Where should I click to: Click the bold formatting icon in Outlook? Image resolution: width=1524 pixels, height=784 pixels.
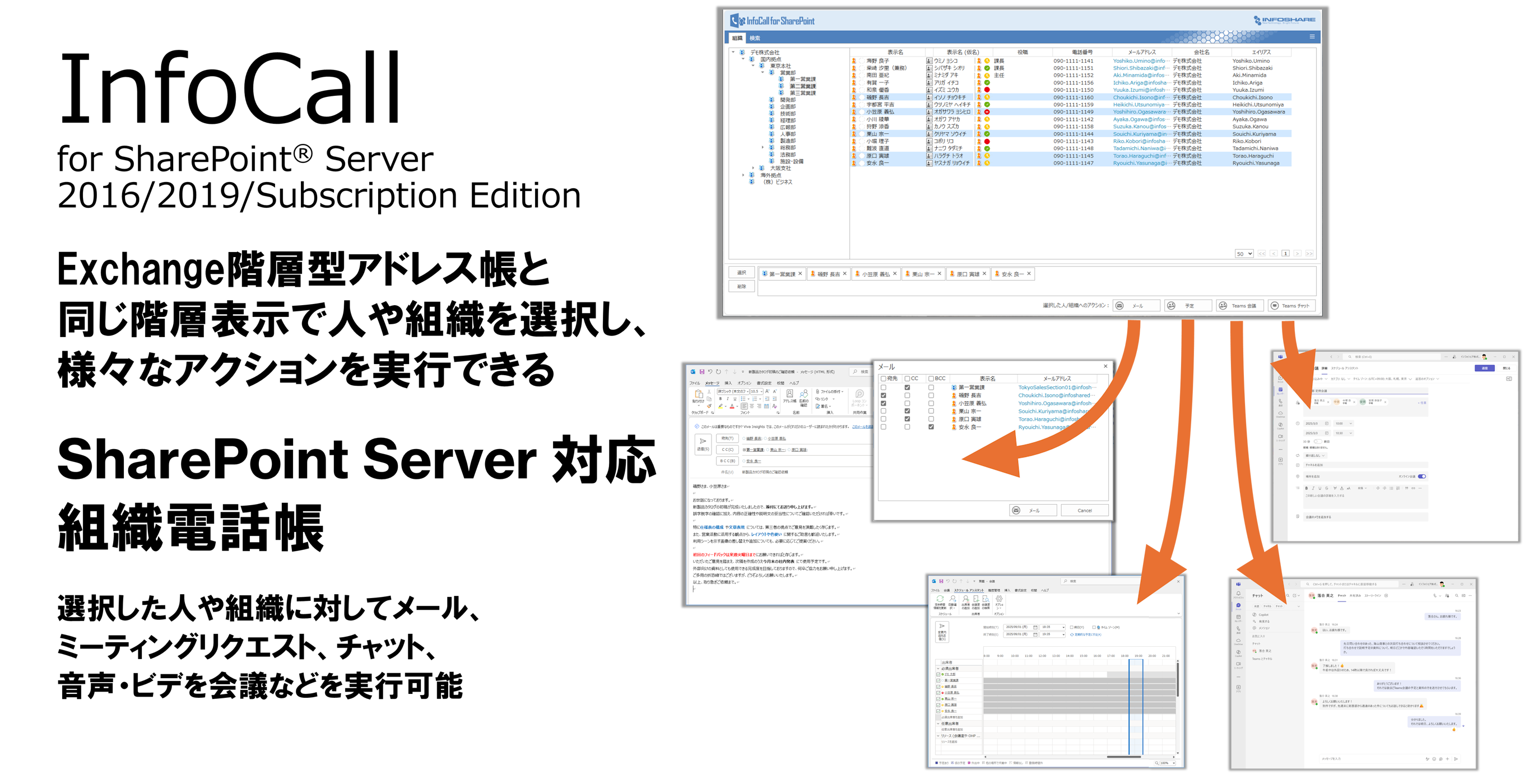point(721,399)
